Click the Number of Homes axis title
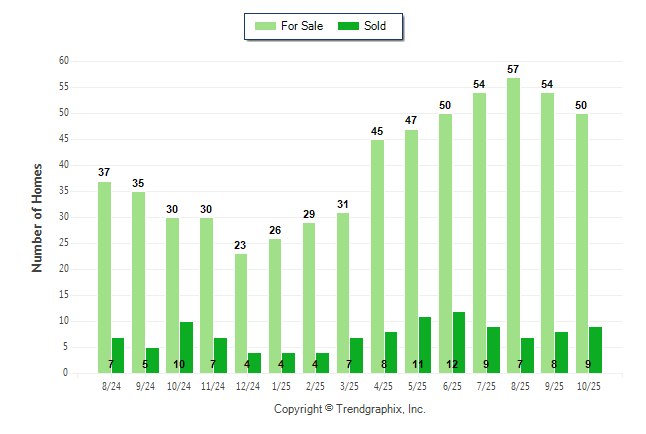 [x=37, y=217]
